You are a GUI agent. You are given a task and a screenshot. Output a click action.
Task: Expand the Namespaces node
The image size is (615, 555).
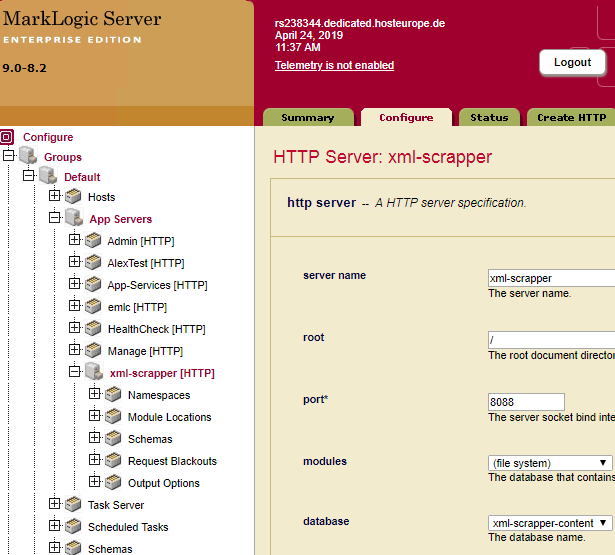(95, 393)
